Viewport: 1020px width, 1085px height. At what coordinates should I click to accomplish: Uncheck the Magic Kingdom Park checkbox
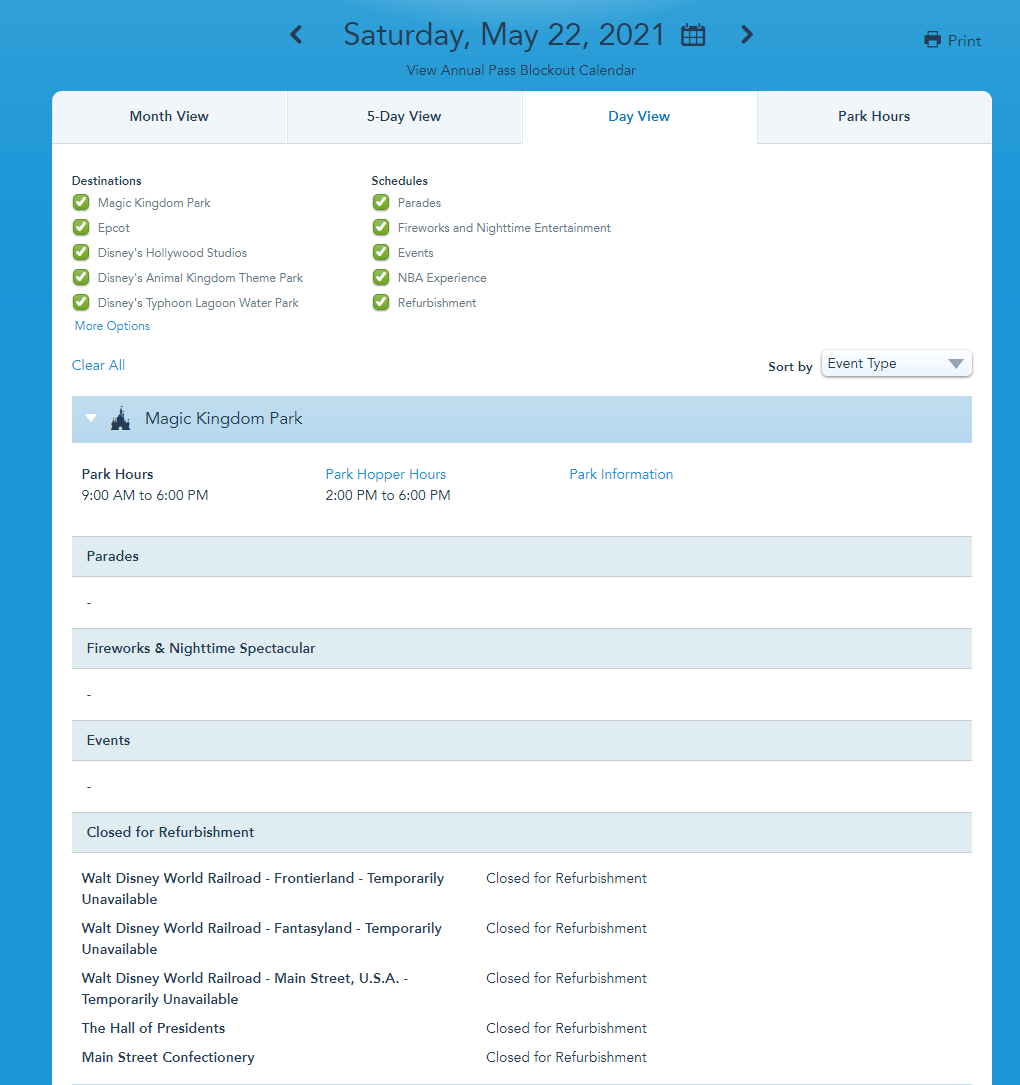coord(81,203)
